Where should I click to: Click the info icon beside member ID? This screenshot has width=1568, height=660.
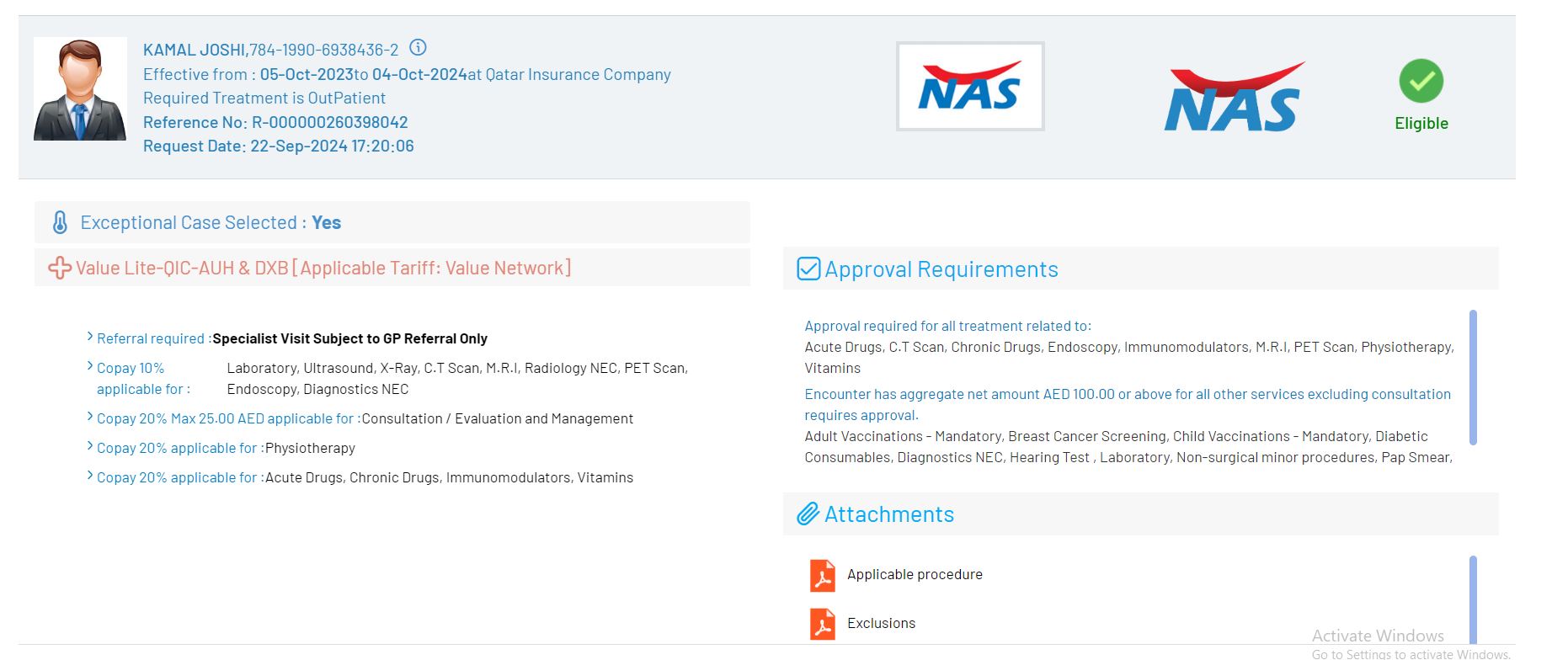point(418,48)
